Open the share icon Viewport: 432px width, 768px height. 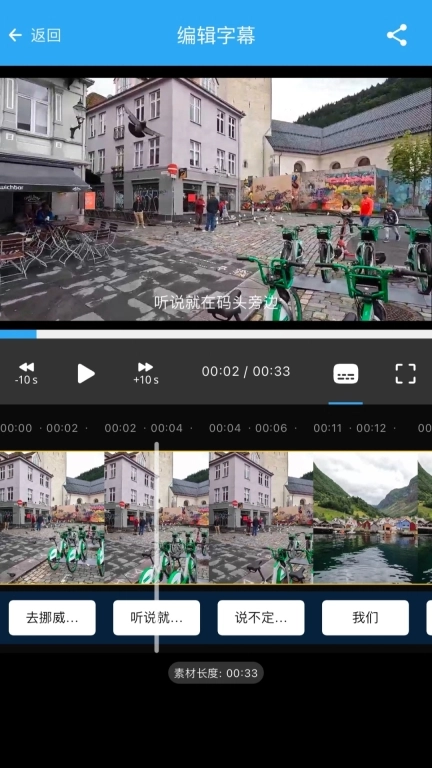(397, 35)
